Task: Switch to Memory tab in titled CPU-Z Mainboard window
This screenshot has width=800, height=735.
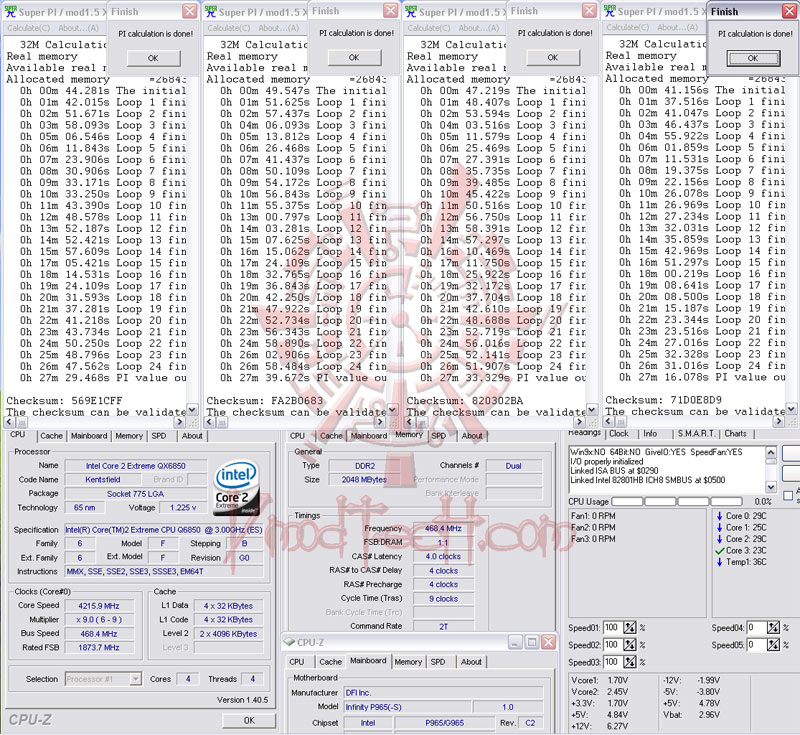Action: 408,662
